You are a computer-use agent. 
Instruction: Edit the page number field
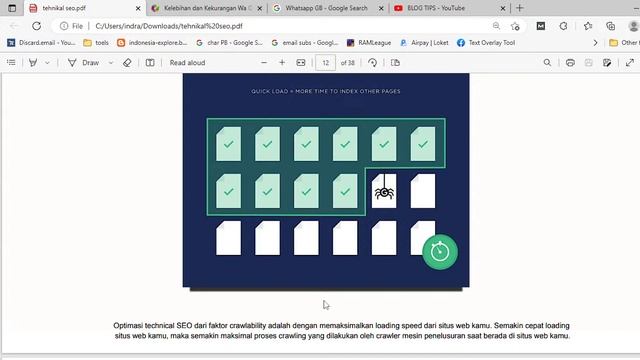pyautogui.click(x=325, y=62)
